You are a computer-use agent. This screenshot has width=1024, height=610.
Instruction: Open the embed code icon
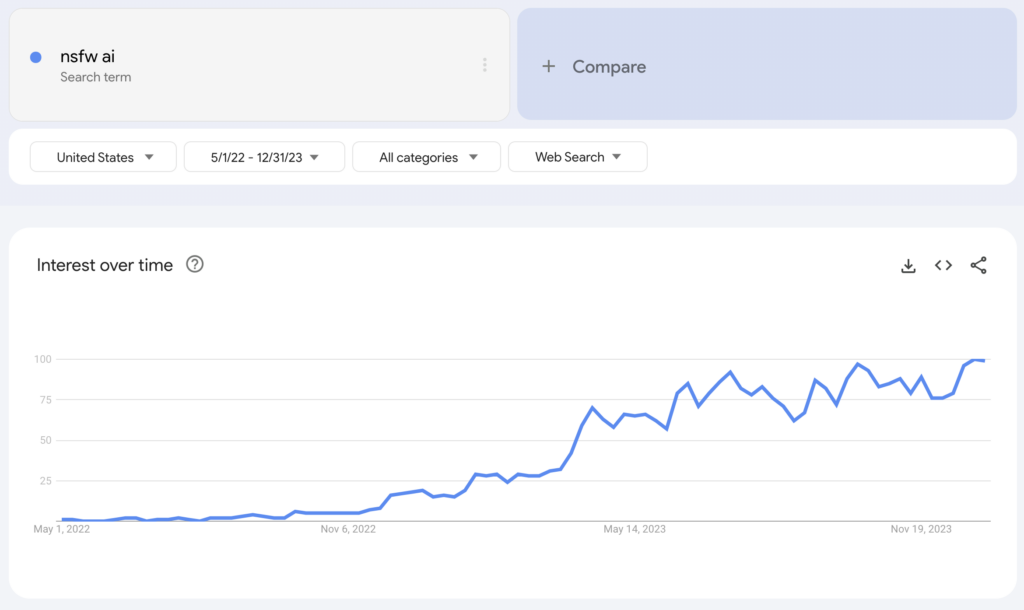point(943,265)
